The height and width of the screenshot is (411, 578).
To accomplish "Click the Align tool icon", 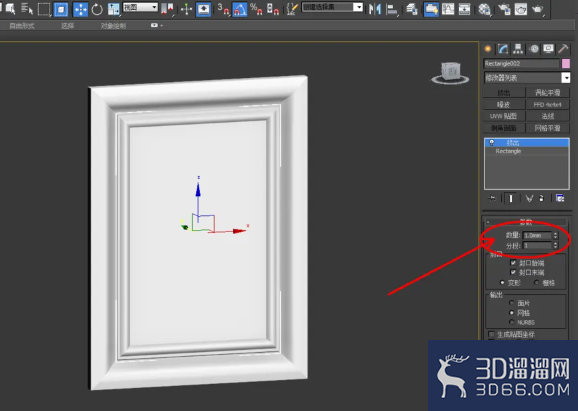I will [392, 10].
